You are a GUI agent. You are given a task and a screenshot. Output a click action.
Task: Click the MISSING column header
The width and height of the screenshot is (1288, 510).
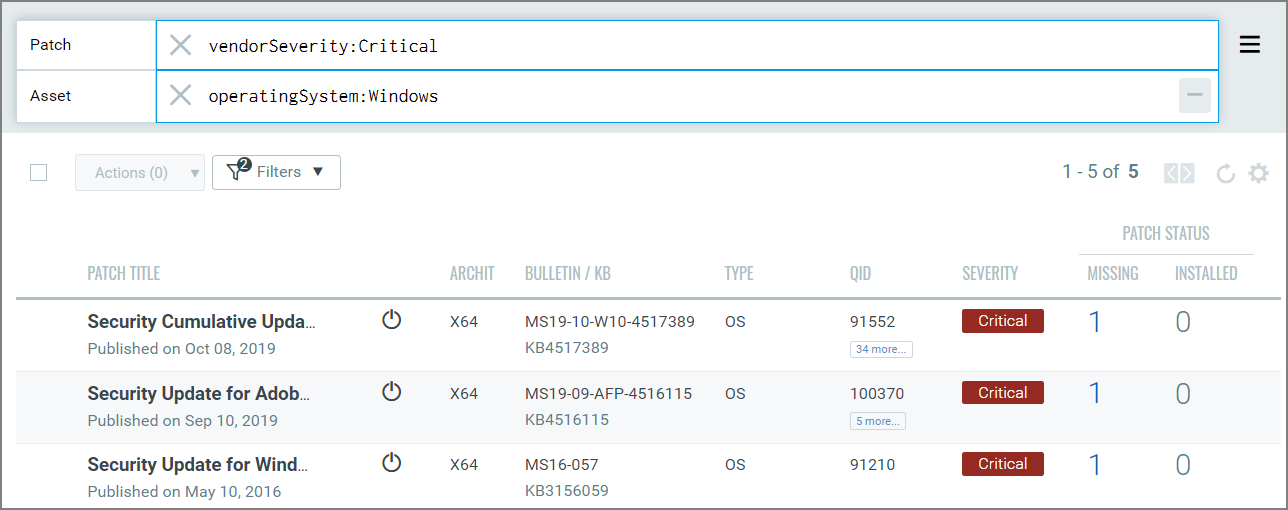(1113, 273)
